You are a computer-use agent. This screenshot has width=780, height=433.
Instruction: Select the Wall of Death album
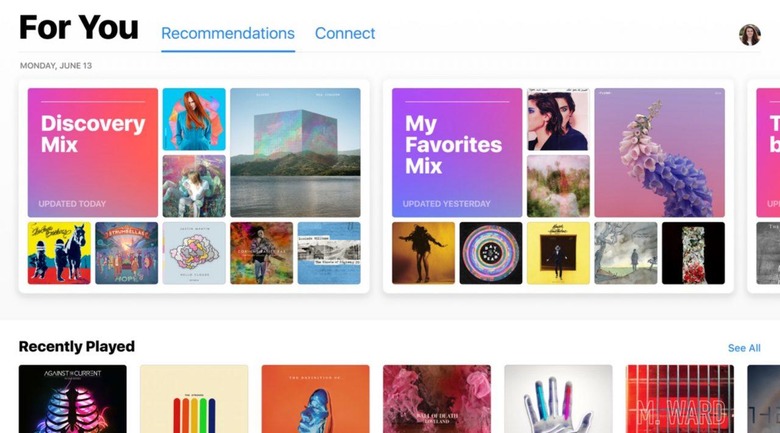[437, 399]
